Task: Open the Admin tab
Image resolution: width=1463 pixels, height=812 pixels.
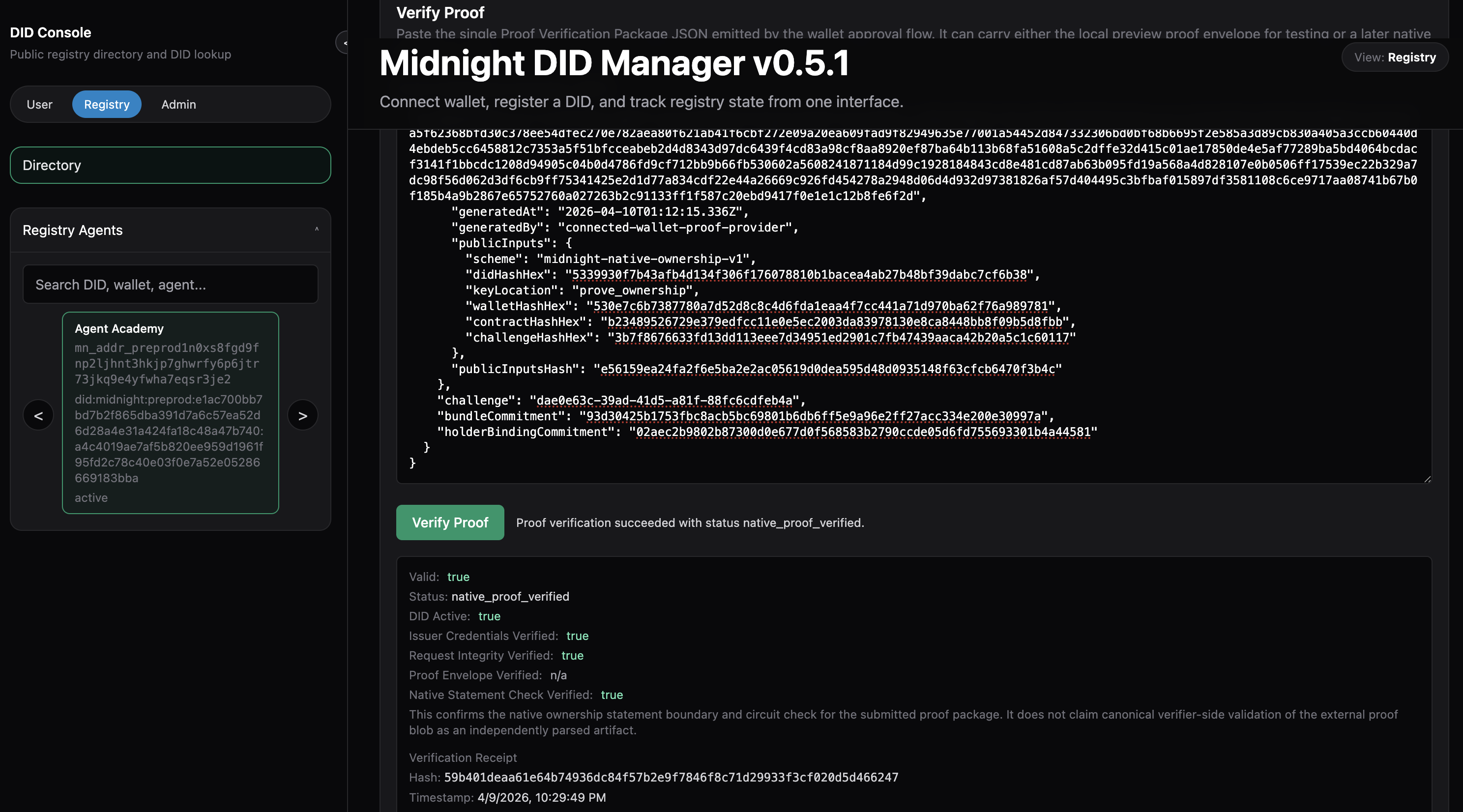Action: click(x=178, y=105)
